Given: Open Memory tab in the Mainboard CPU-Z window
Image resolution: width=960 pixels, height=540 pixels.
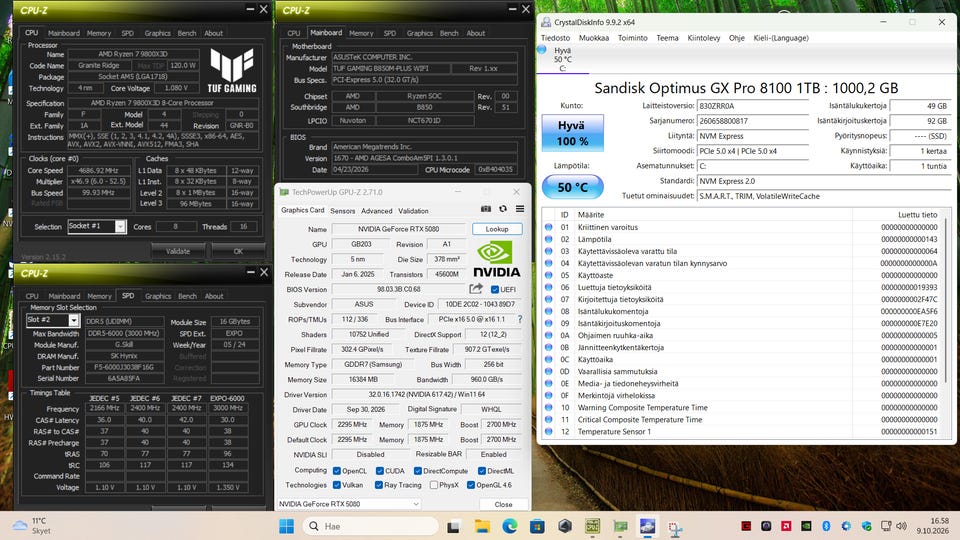Looking at the screenshot, I should coord(361,33).
